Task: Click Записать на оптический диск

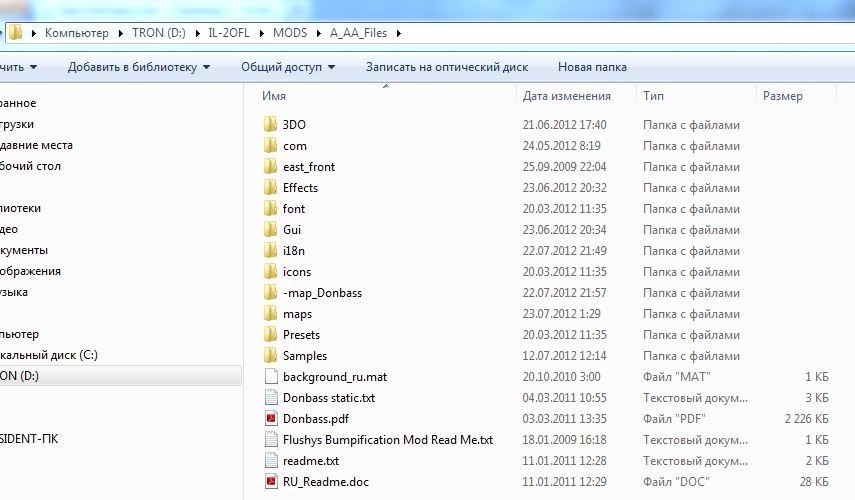Action: pyautogui.click(x=447, y=67)
